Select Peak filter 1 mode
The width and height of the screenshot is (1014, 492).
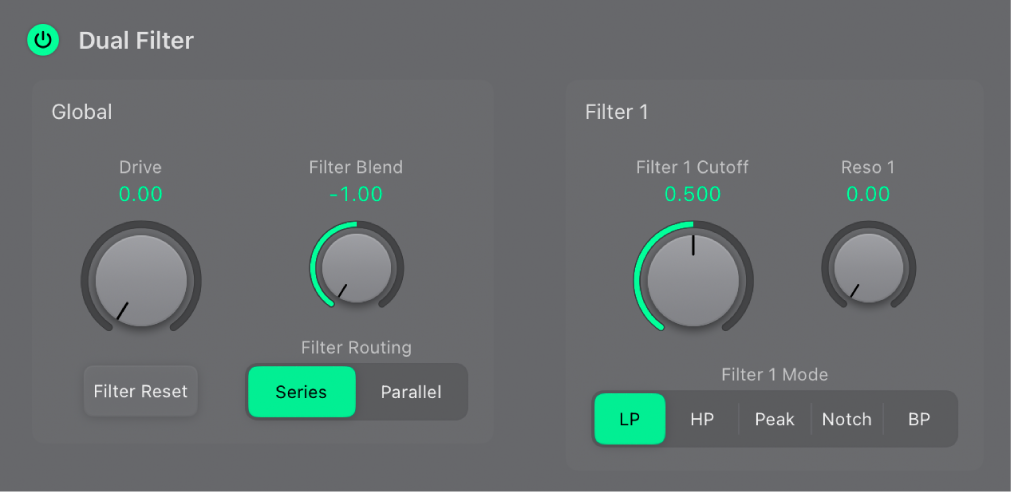coord(774,419)
